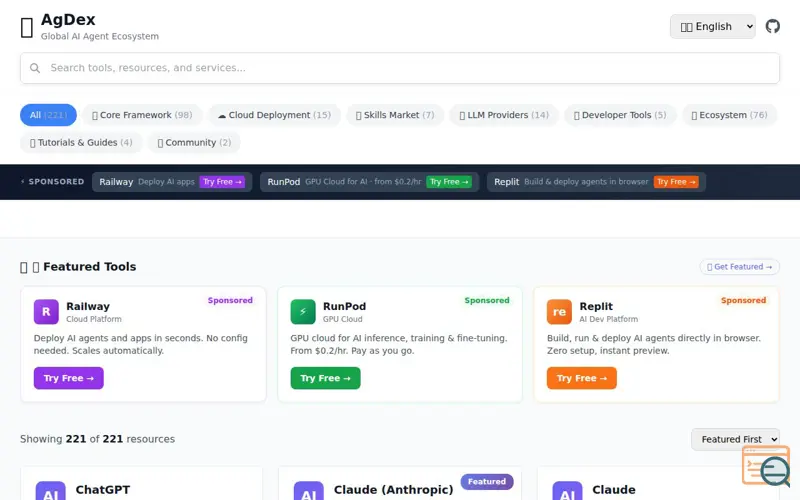Filter by Tutorials & Guides category
The image size is (800, 500).
tap(81, 142)
